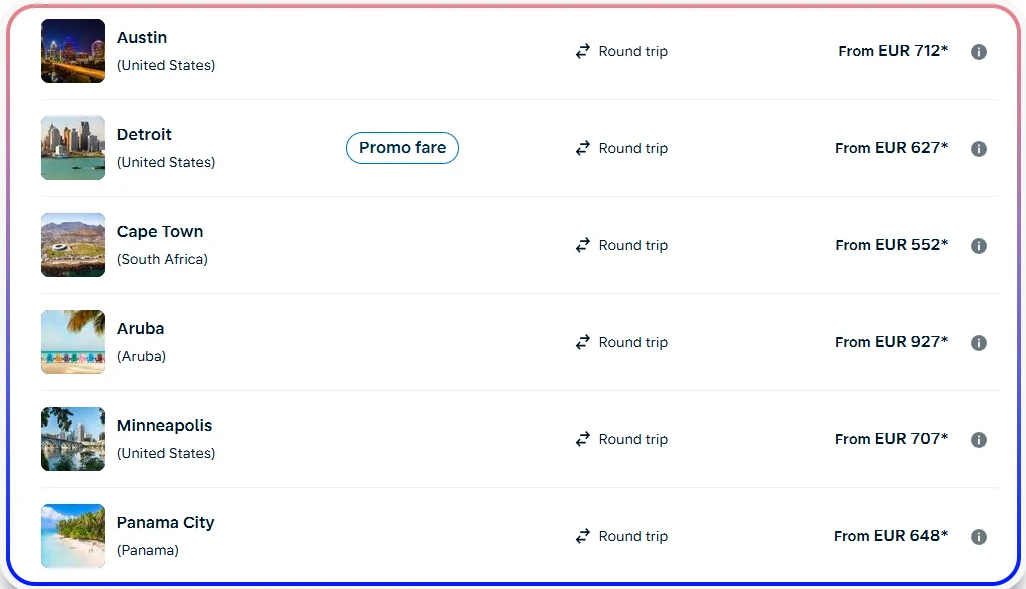This screenshot has width=1026, height=589.
Task: Click the round trip icon for Cape Town
Action: (x=583, y=245)
